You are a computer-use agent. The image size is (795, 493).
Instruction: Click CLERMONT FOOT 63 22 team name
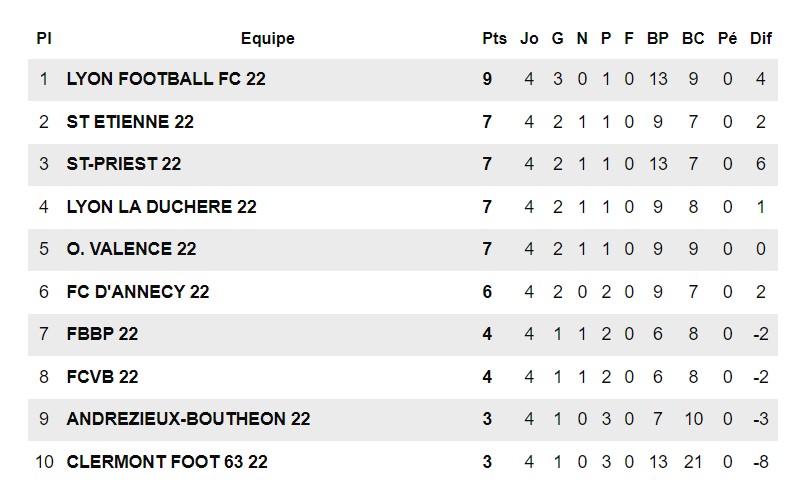pyautogui.click(x=167, y=462)
